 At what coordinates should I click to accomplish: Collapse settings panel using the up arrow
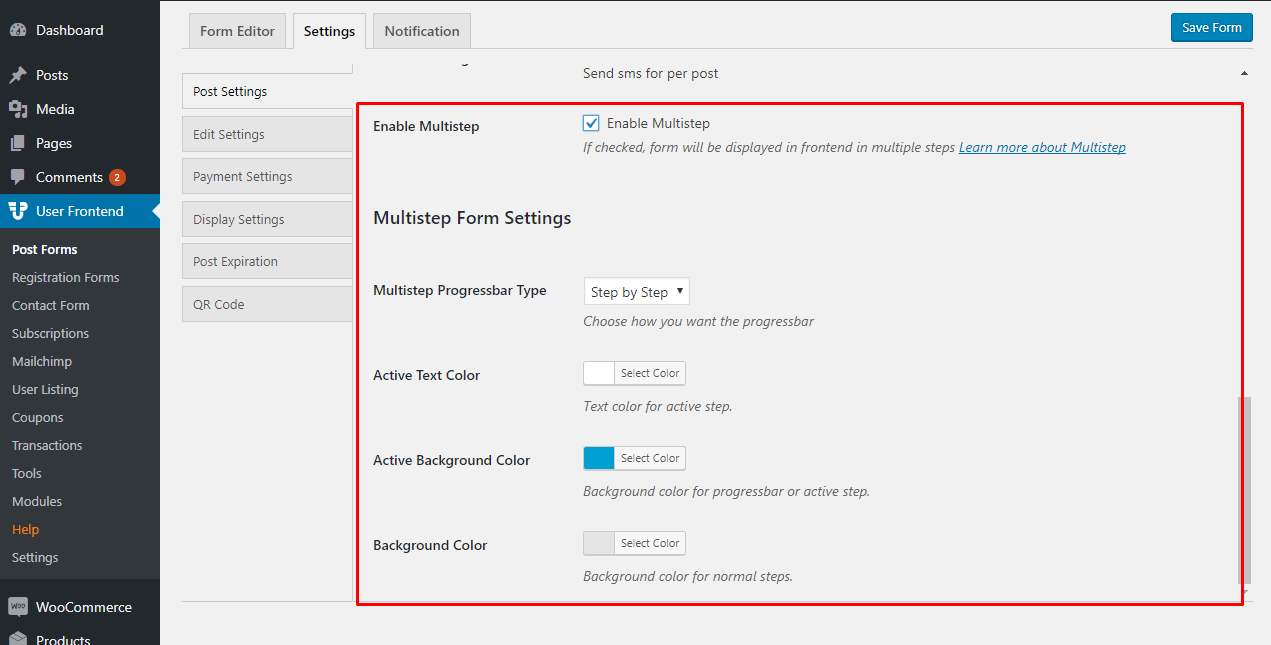click(x=1244, y=73)
